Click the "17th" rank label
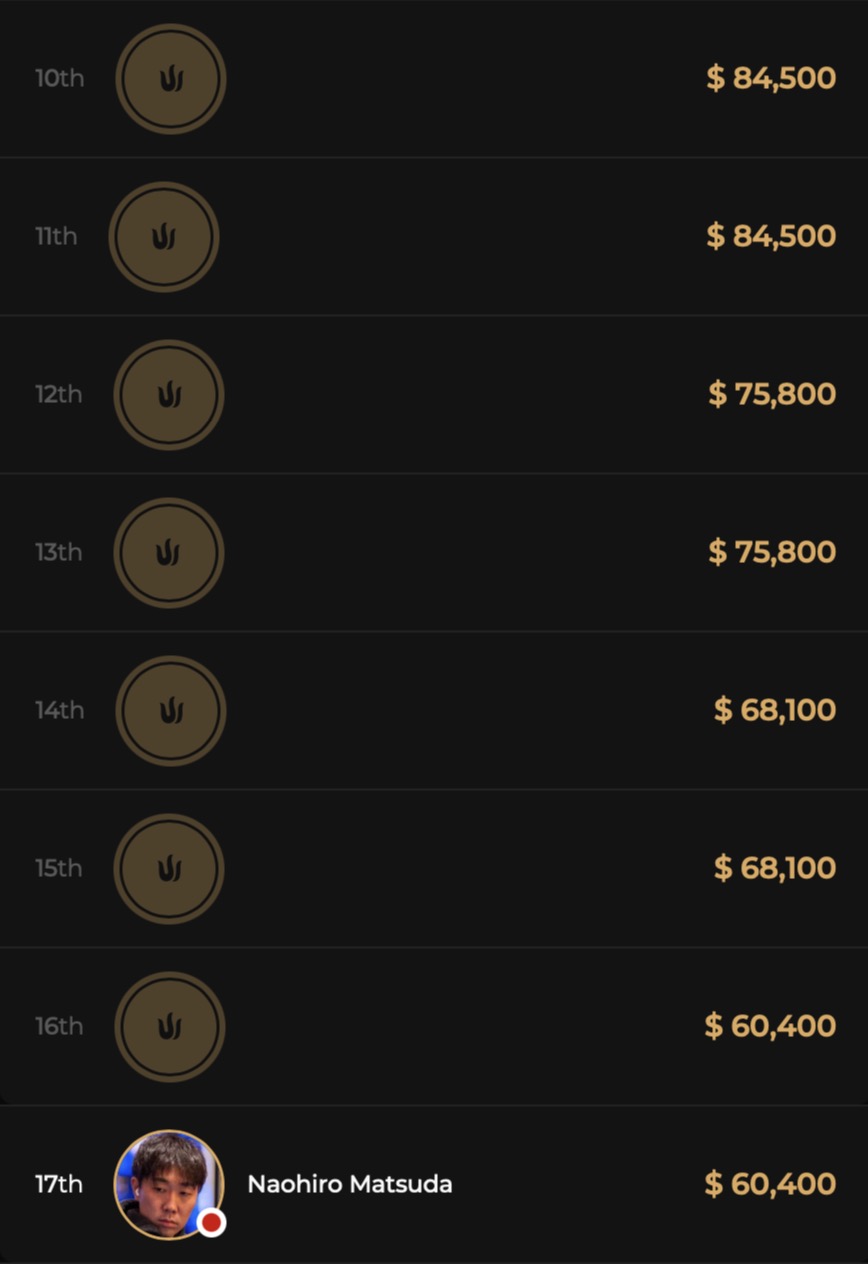 point(59,1185)
